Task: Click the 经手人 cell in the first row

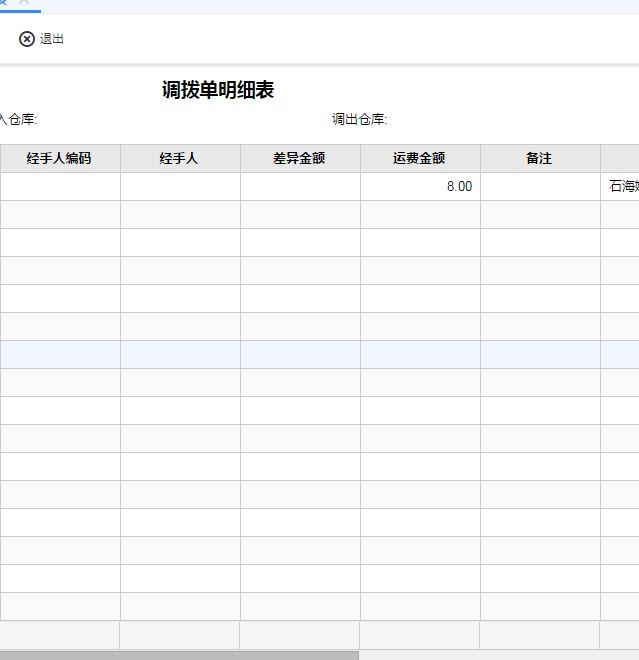Action: click(x=180, y=186)
